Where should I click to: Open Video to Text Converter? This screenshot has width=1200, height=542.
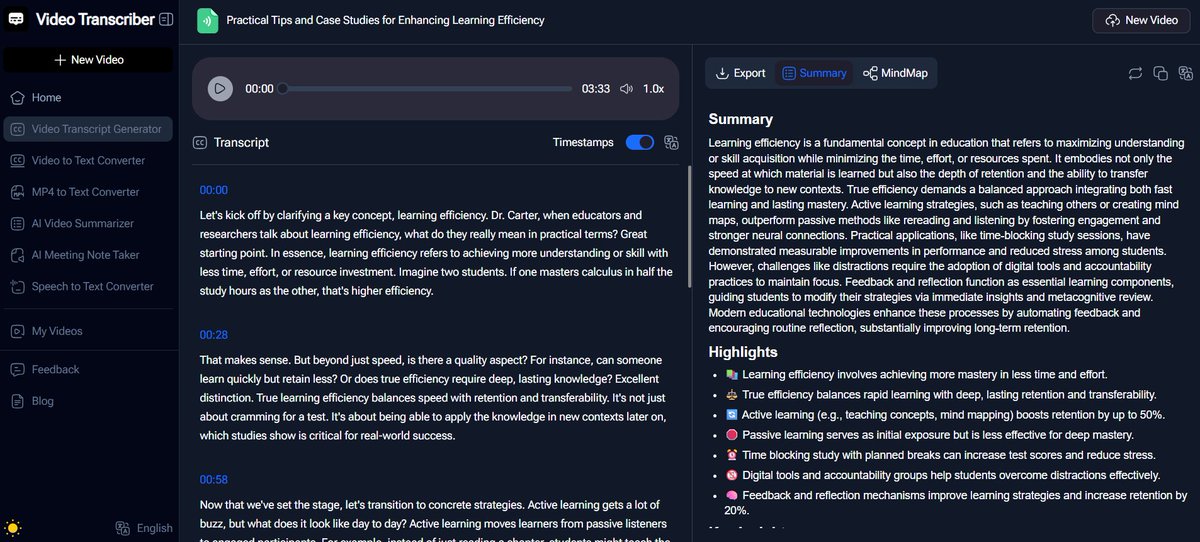[x=88, y=160]
